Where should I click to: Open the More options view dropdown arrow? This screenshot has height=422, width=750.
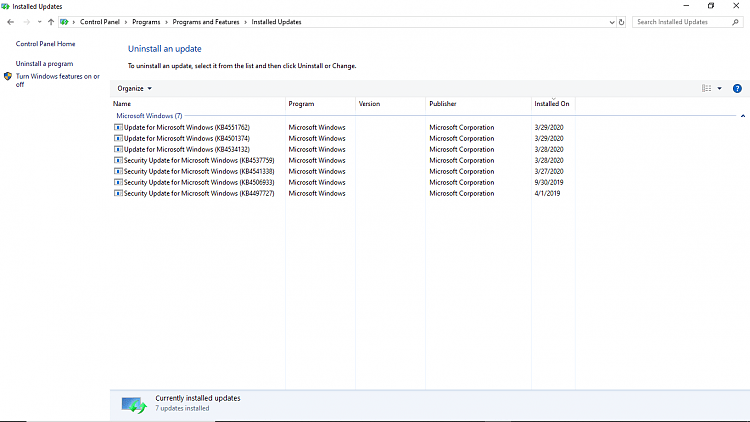pyautogui.click(x=719, y=89)
